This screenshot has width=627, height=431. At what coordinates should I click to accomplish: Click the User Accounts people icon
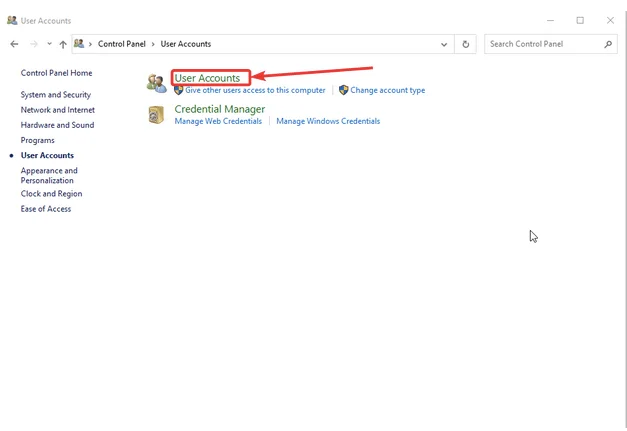coord(156,83)
